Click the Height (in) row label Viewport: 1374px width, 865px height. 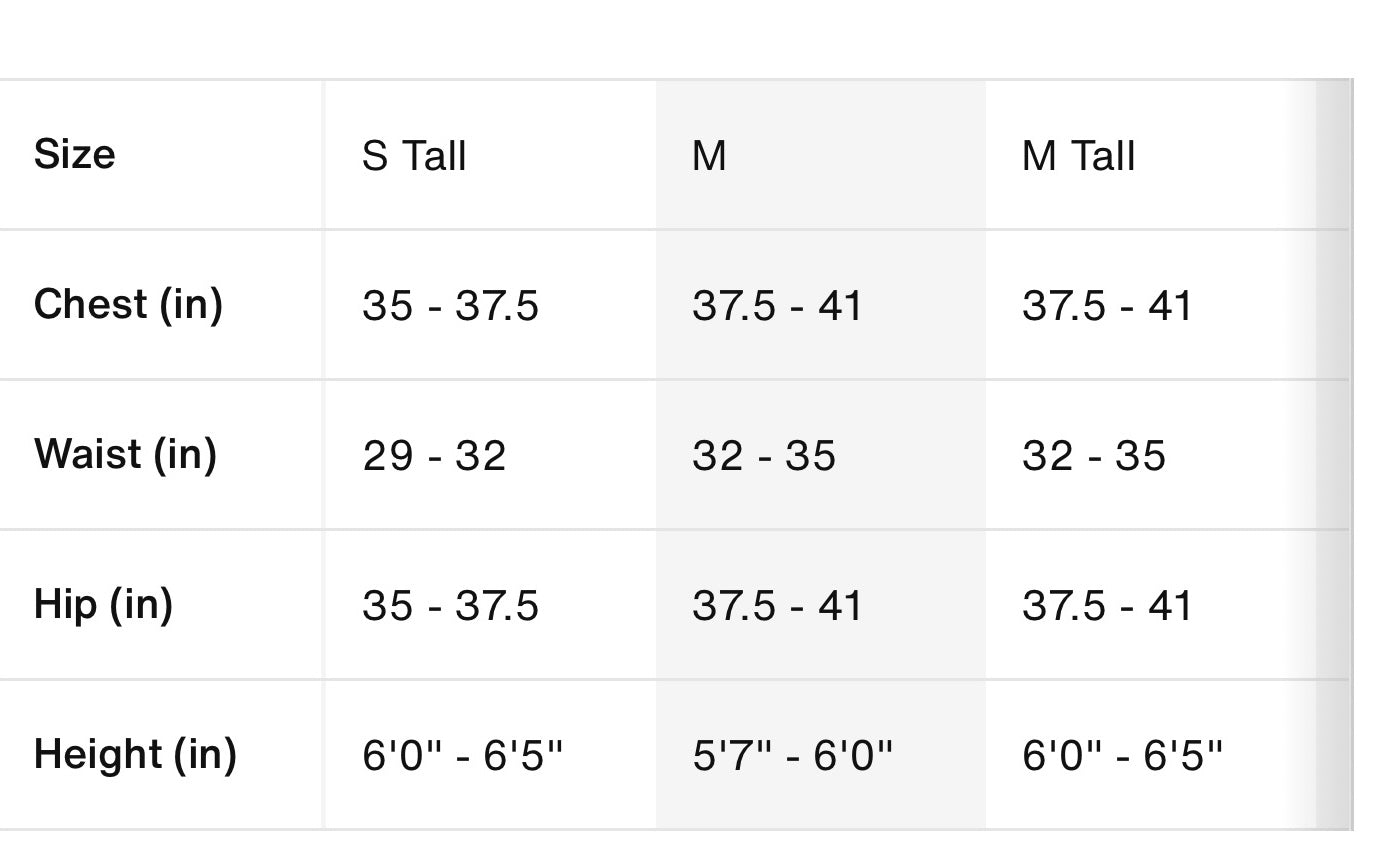pos(135,754)
